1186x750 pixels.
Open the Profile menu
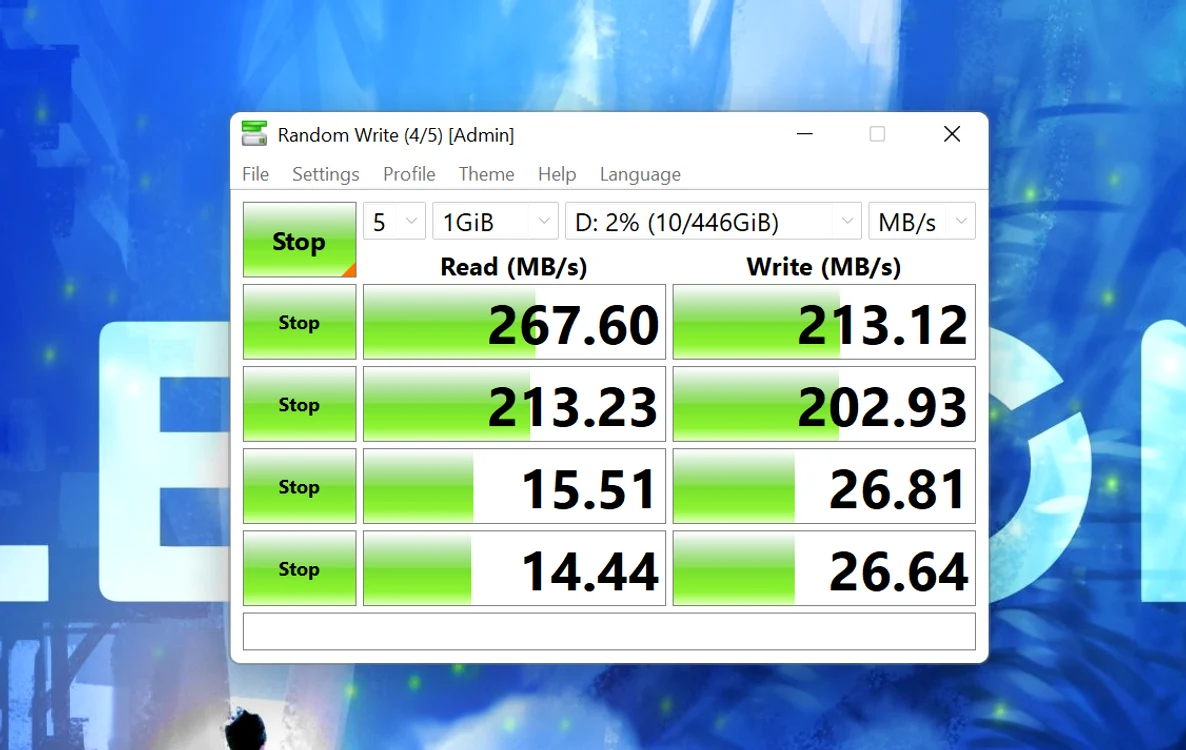coord(409,174)
